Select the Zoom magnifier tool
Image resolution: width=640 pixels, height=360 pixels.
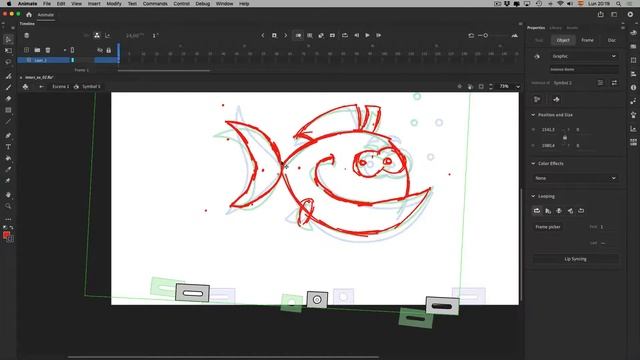8,206
